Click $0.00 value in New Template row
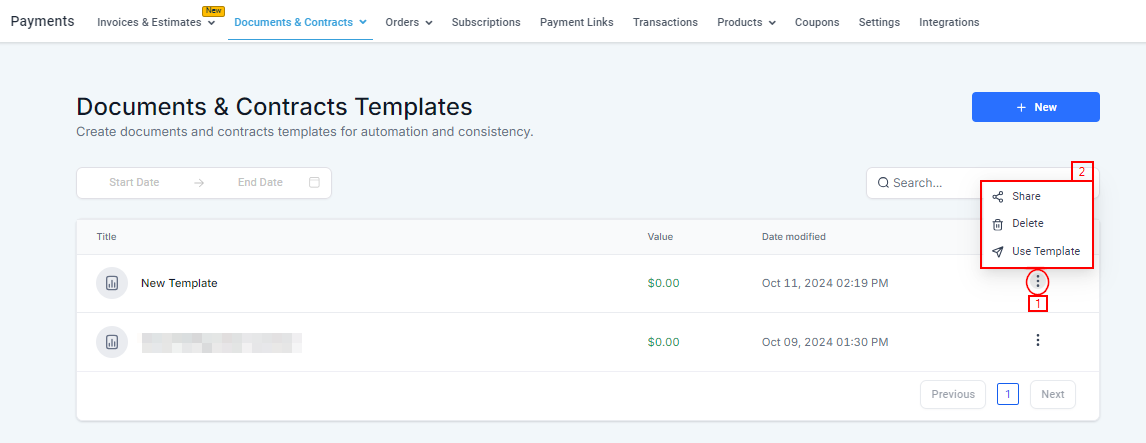This screenshot has width=1146, height=443. (664, 283)
